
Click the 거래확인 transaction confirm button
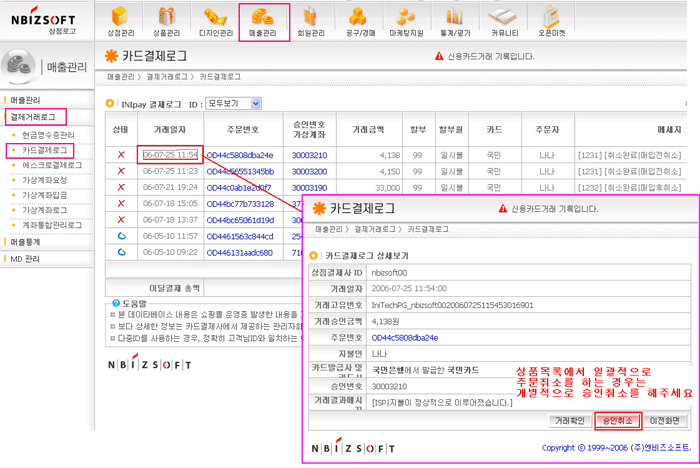(572, 419)
